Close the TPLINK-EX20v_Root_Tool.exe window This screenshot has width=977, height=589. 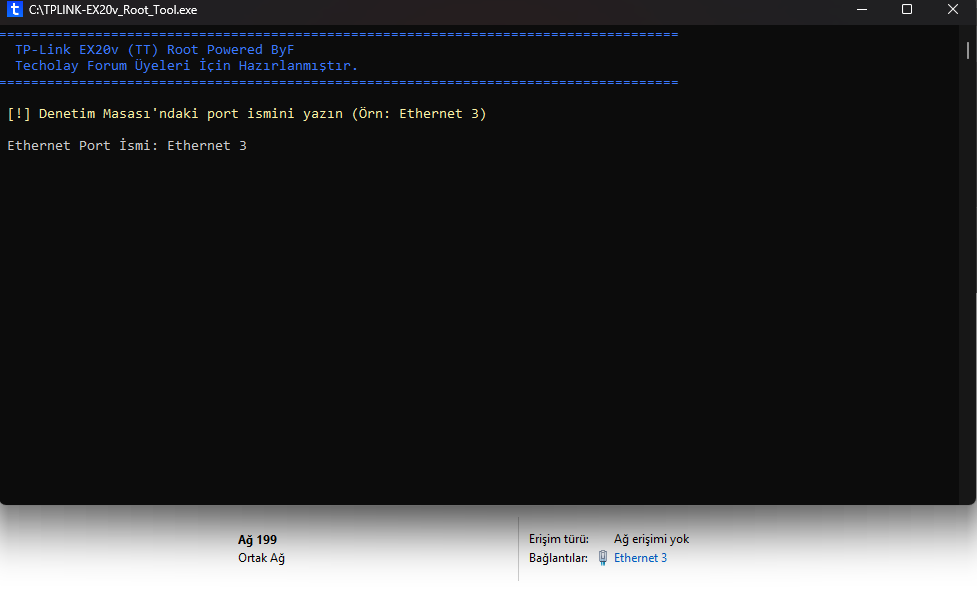coord(953,9)
